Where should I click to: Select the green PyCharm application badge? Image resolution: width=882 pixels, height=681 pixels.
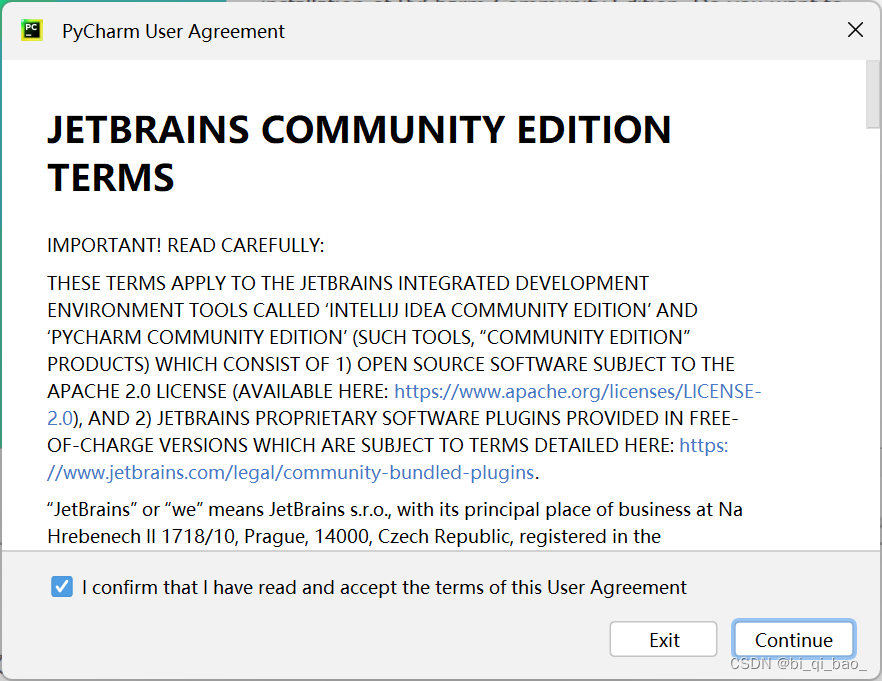[x=29, y=30]
